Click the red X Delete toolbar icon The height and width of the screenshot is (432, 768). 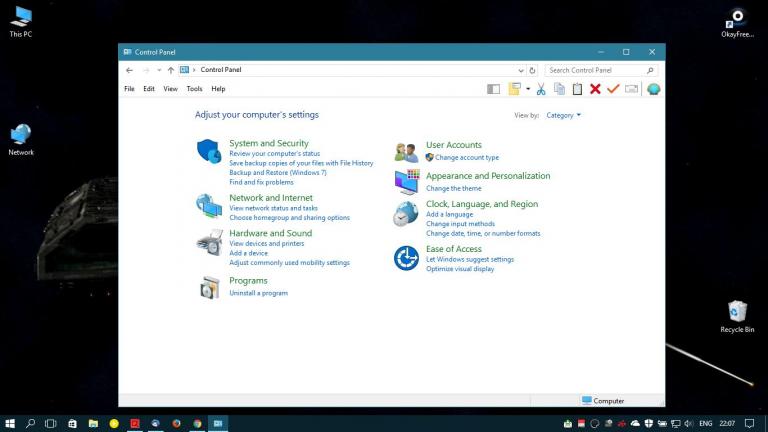tap(595, 89)
